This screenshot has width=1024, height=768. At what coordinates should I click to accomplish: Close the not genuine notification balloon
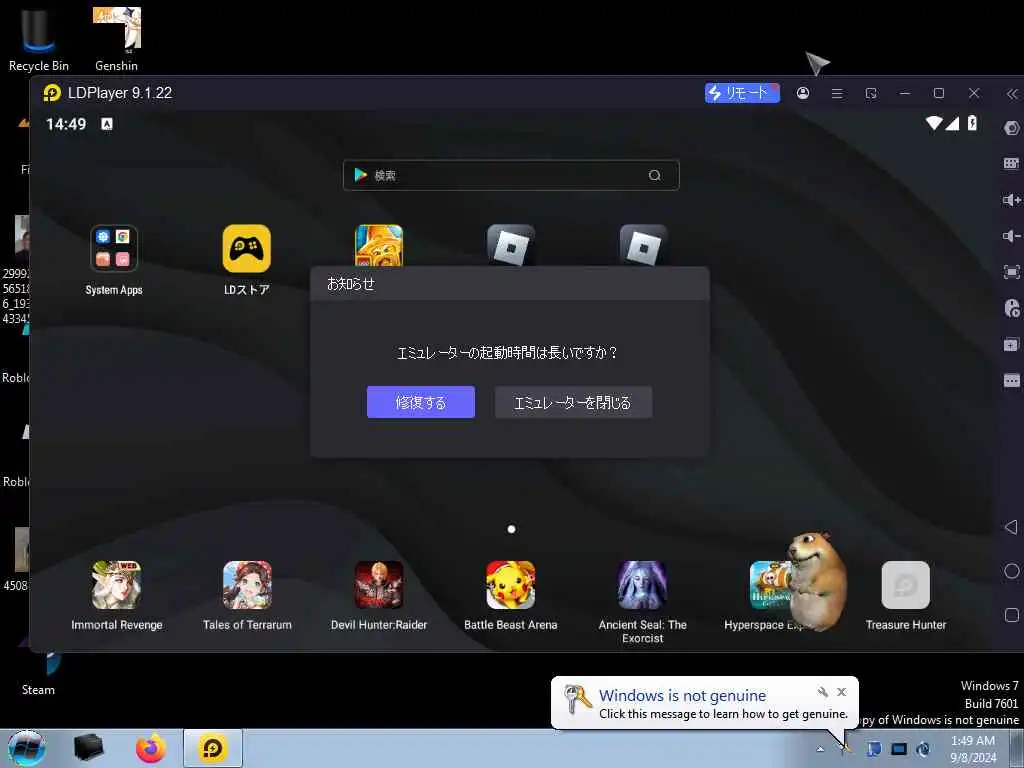pyautogui.click(x=842, y=692)
